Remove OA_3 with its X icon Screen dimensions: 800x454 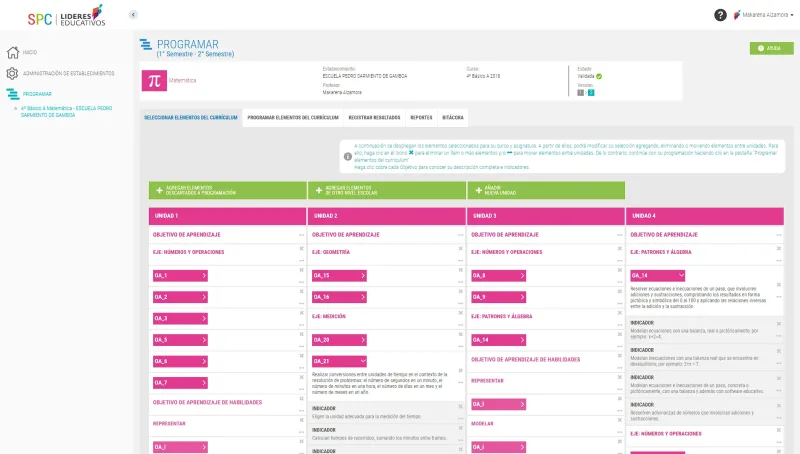point(302,313)
